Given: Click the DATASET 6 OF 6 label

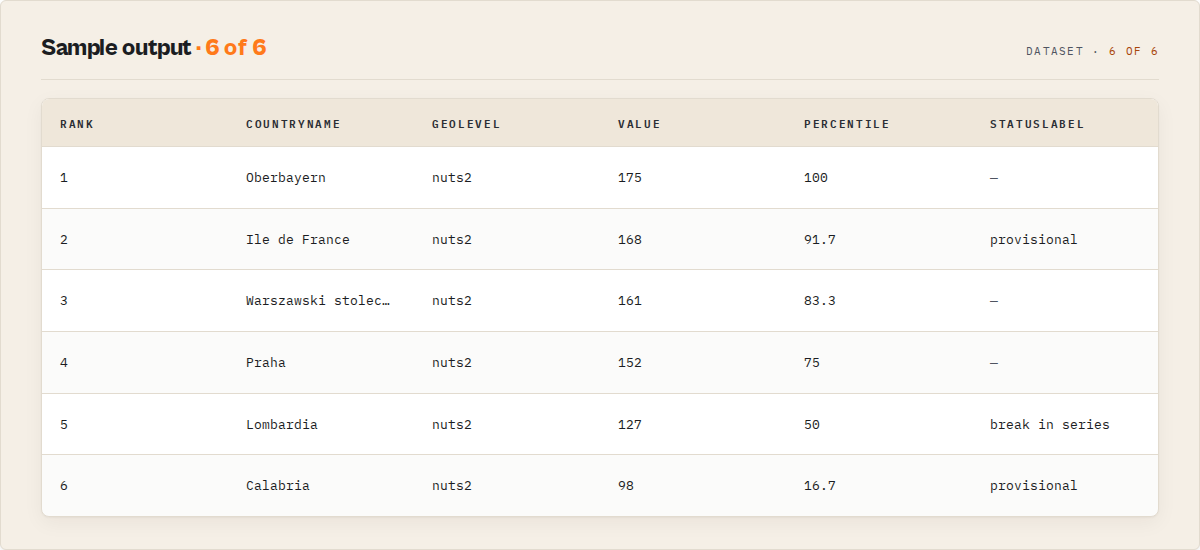Looking at the screenshot, I should [1092, 51].
